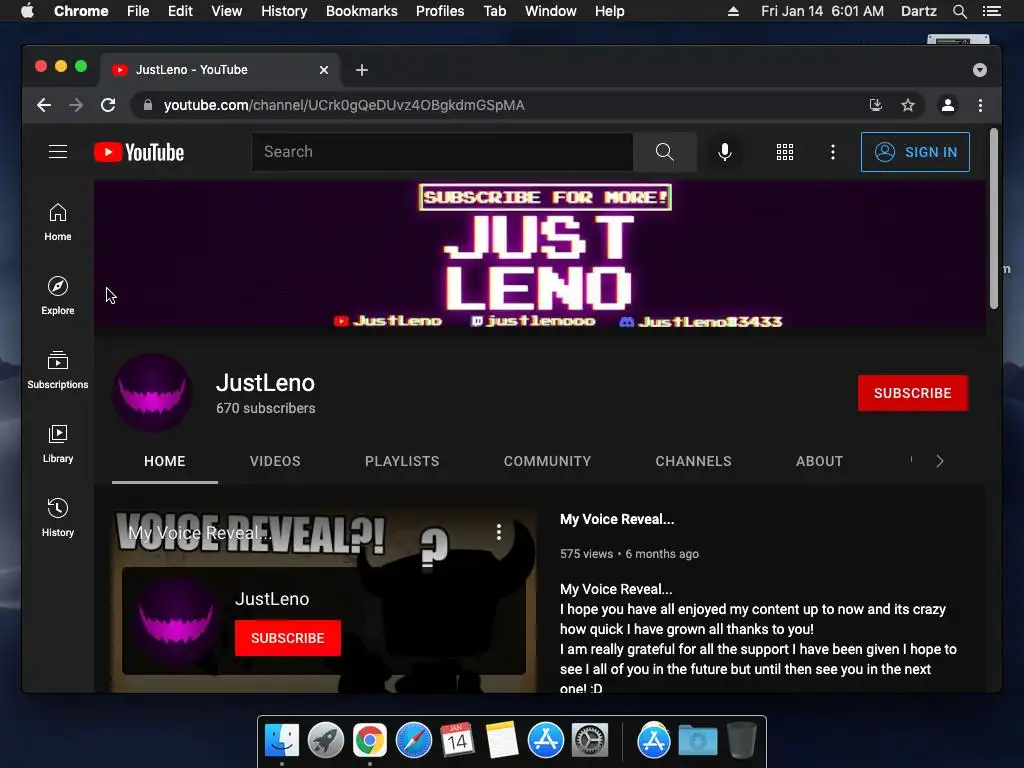Viewport: 1024px width, 768px height.
Task: Switch to the HOME channel tab
Action: coord(165,461)
